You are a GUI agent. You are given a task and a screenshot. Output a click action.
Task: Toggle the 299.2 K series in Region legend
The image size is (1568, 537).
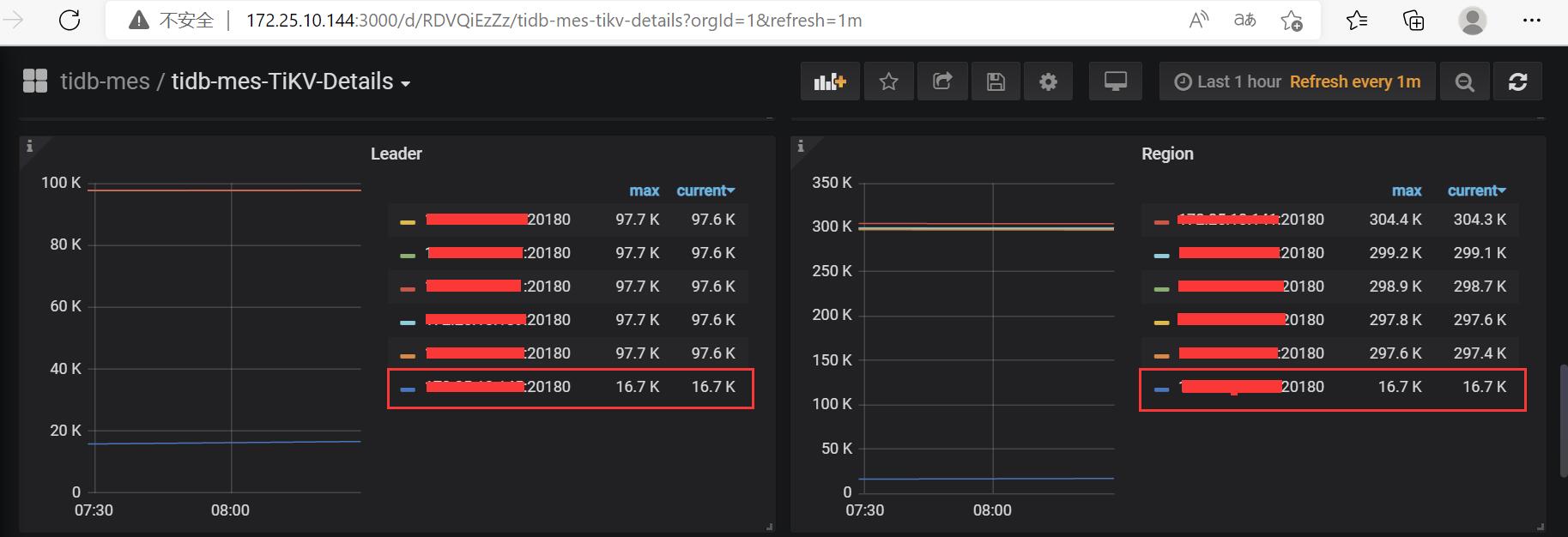[1251, 253]
